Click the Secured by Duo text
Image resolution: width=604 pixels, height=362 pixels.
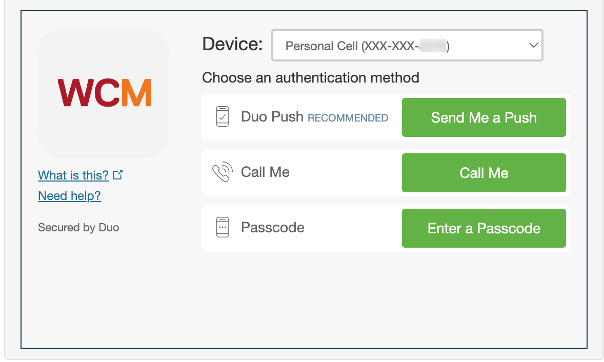coord(79,227)
